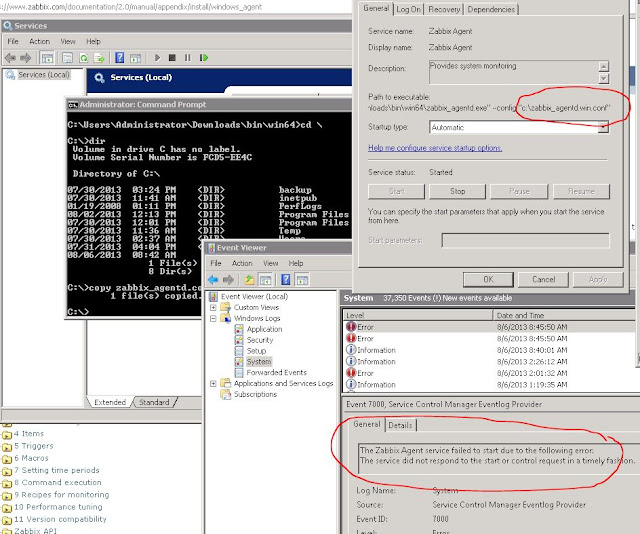Toggle action pane icon in Services toolbar
This screenshot has height=534, width=640.
135,58
